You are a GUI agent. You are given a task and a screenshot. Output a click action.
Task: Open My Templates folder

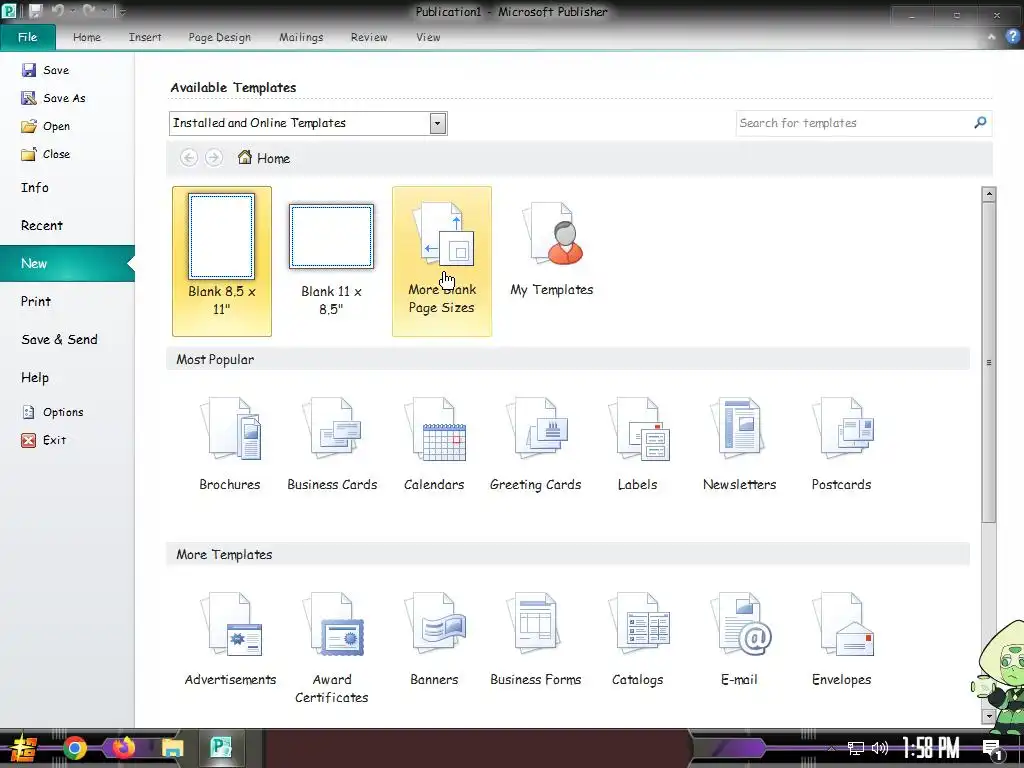(x=552, y=251)
